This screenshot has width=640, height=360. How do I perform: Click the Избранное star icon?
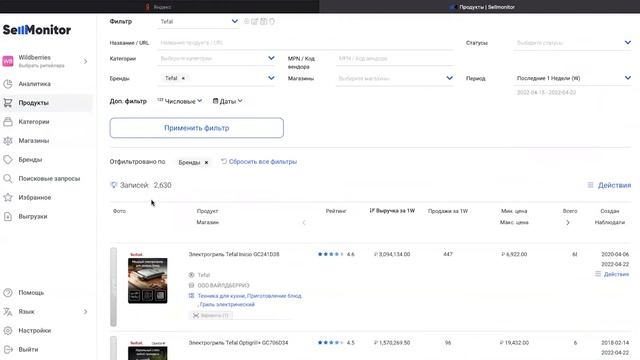(x=8, y=198)
